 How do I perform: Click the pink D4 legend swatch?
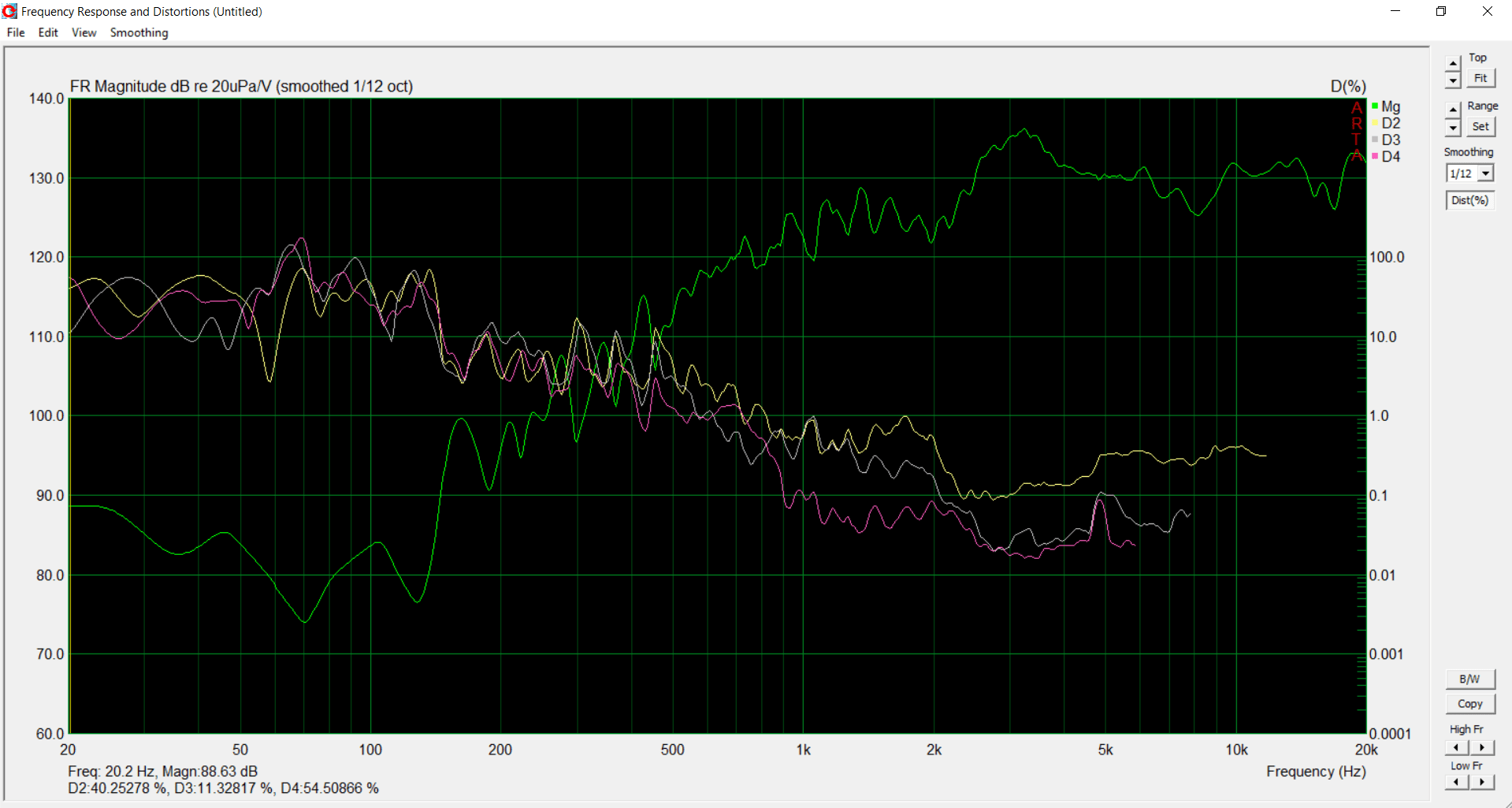(1375, 156)
